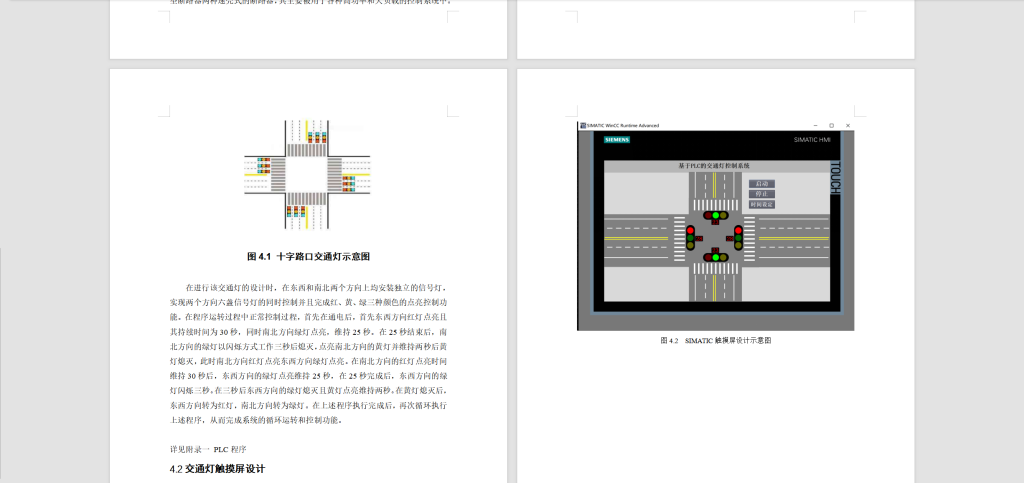Open the 时间设定 time setting button

[762, 204]
